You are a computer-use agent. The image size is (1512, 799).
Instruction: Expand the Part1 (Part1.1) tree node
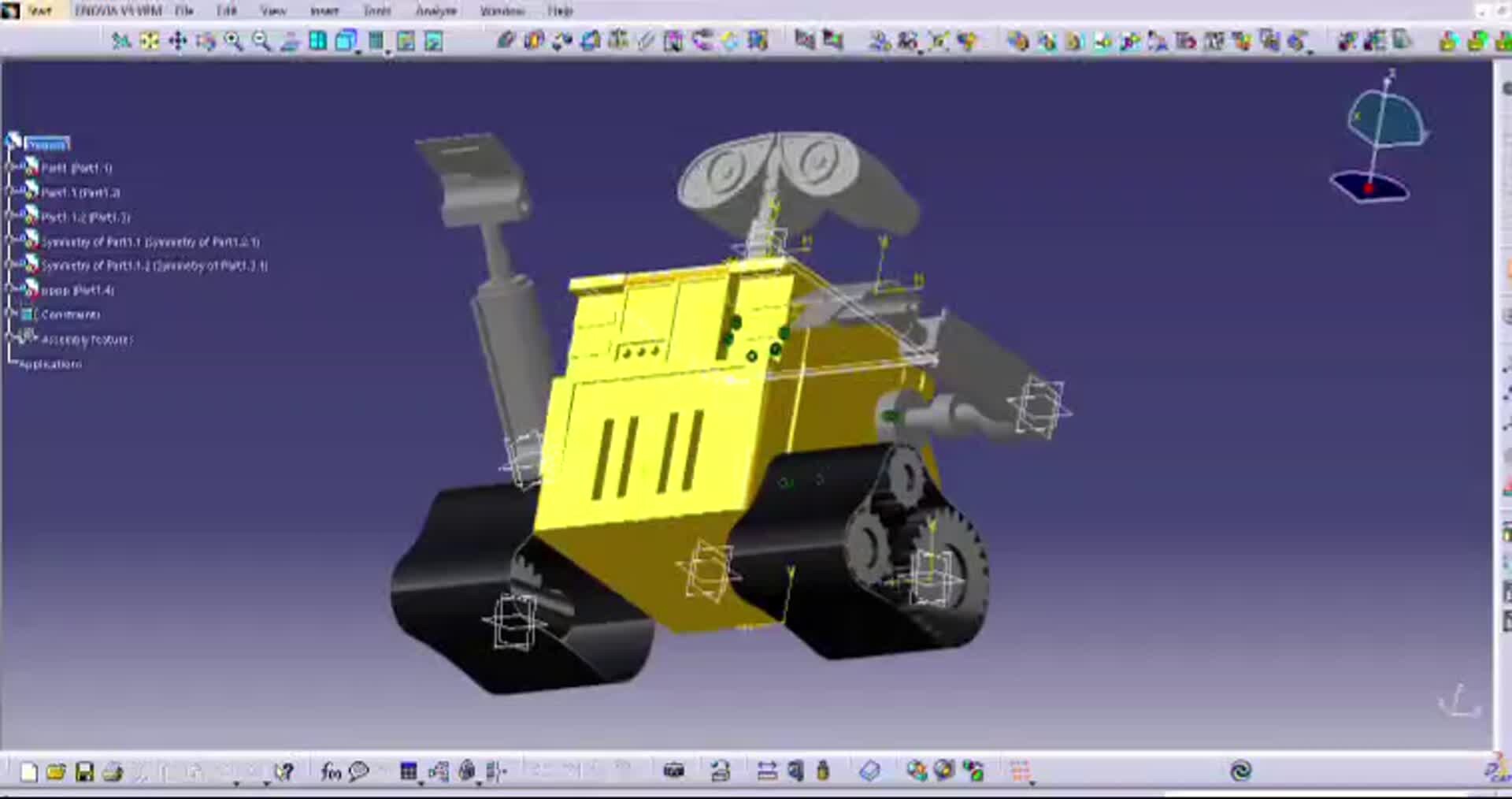pyautogui.click(x=11, y=168)
